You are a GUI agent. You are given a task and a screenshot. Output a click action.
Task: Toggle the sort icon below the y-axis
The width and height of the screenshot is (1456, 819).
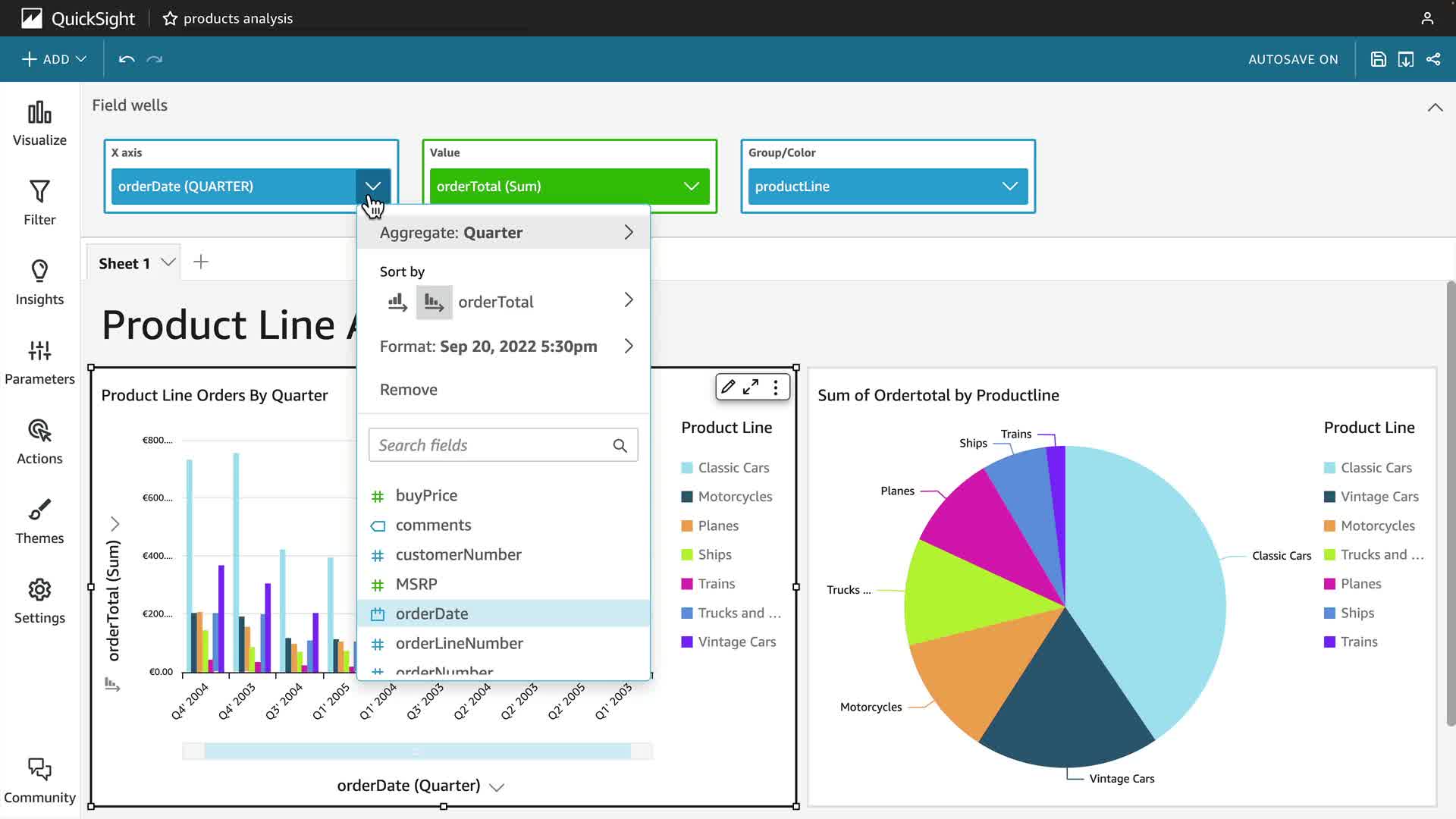coord(112,685)
